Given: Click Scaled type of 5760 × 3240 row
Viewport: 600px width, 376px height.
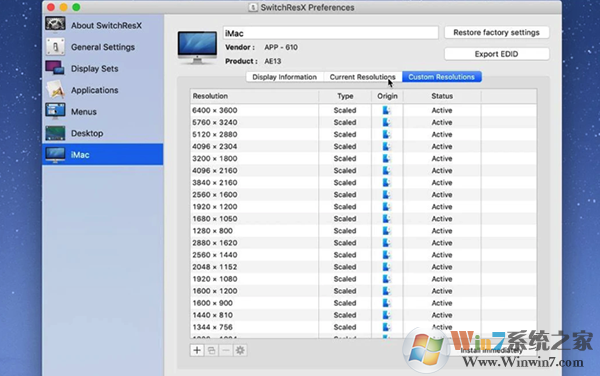Looking at the screenshot, I should [x=345, y=122].
